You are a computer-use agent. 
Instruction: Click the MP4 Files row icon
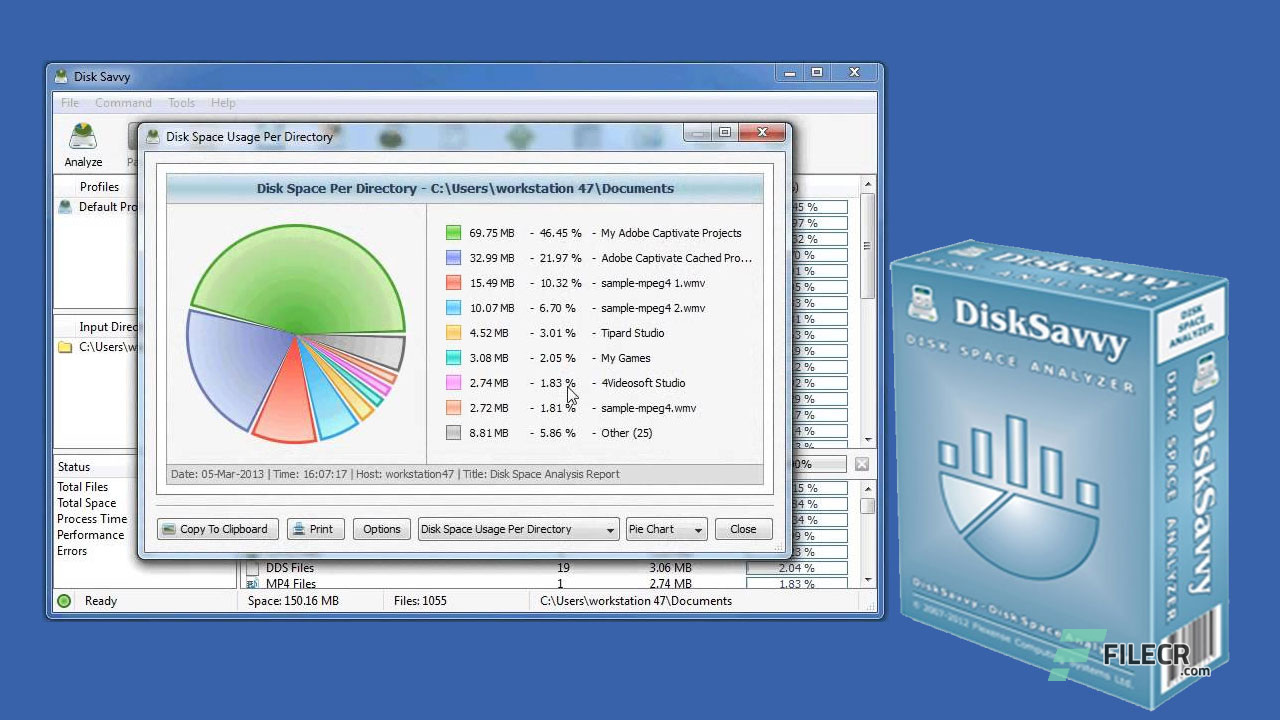tap(252, 584)
